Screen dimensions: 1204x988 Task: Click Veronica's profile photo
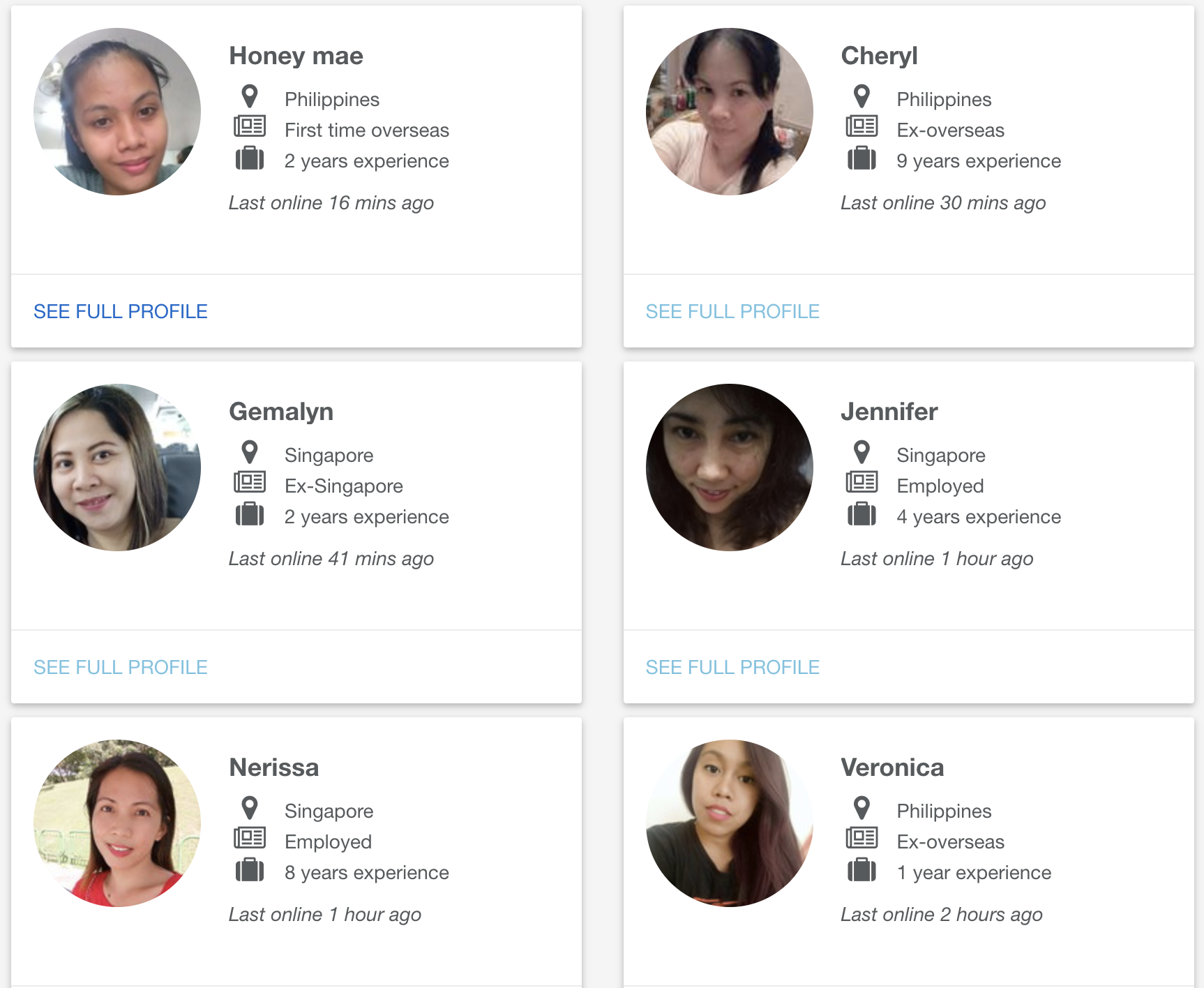(x=730, y=823)
